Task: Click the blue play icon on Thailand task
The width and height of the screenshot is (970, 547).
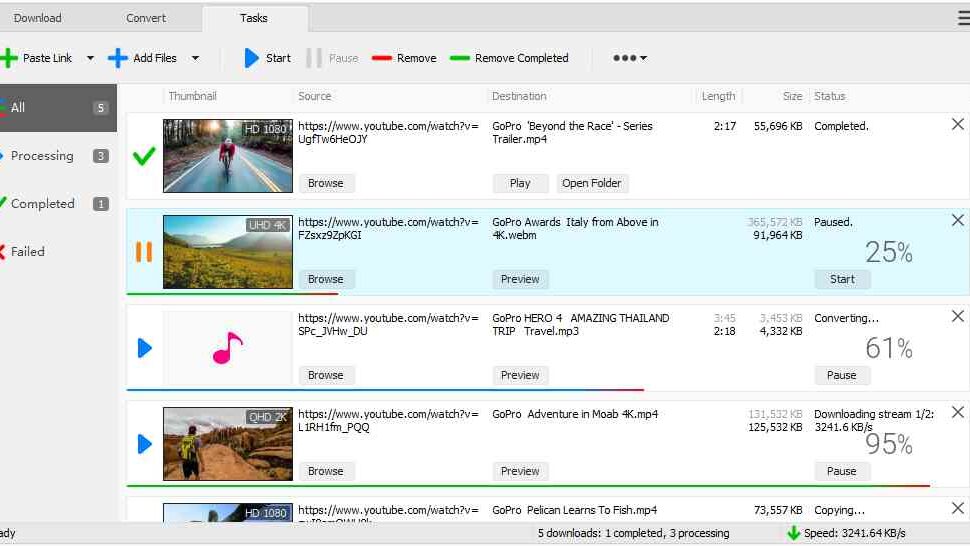Action: point(144,348)
